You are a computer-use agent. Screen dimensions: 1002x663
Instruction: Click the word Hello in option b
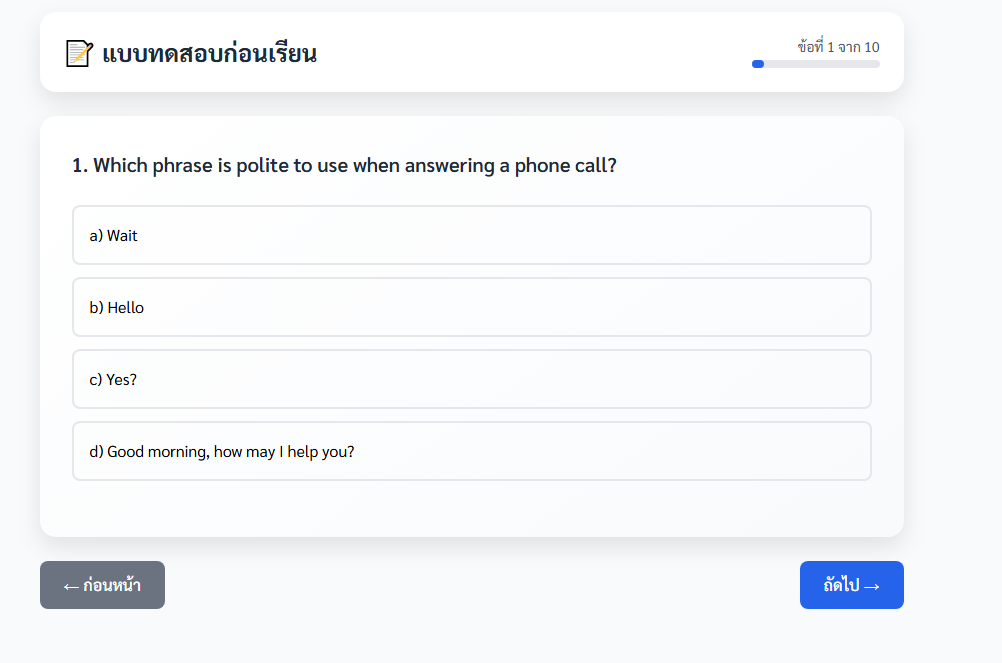[125, 308]
